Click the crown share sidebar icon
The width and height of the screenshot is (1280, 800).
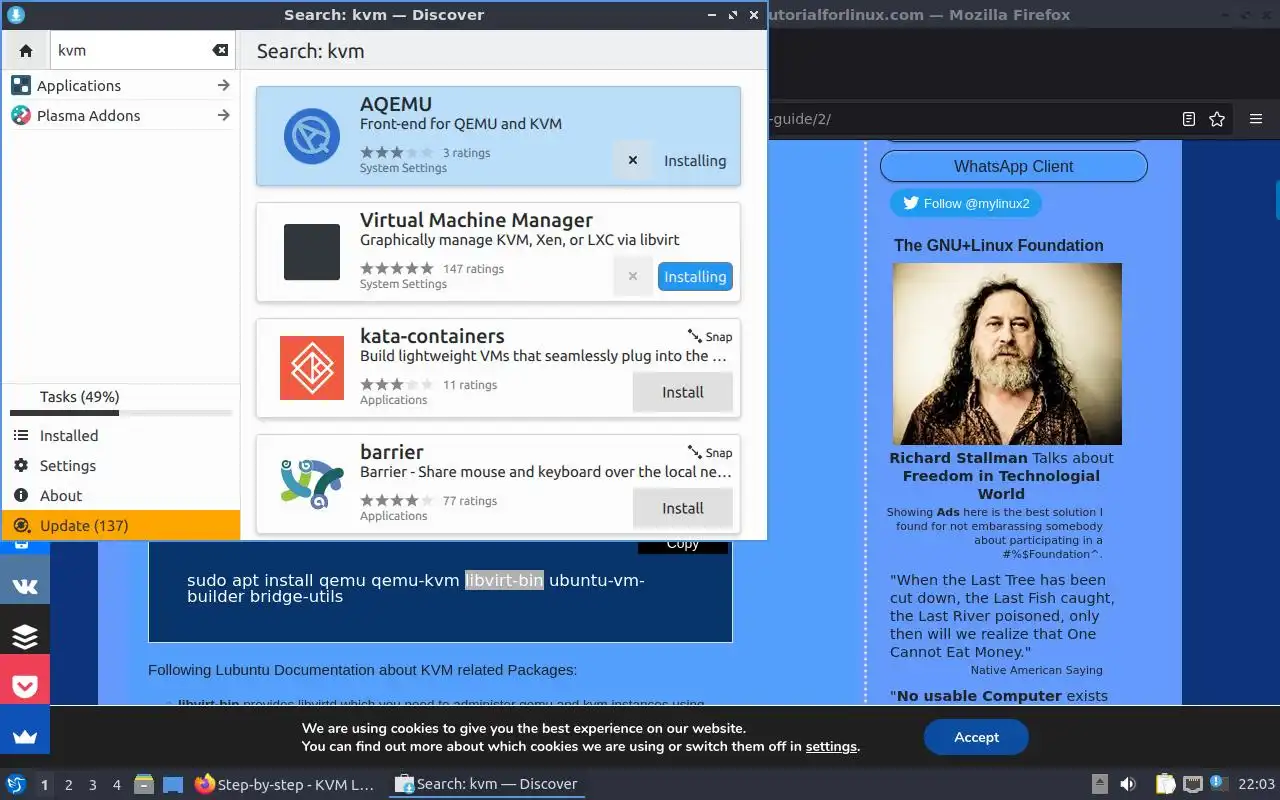click(x=25, y=737)
